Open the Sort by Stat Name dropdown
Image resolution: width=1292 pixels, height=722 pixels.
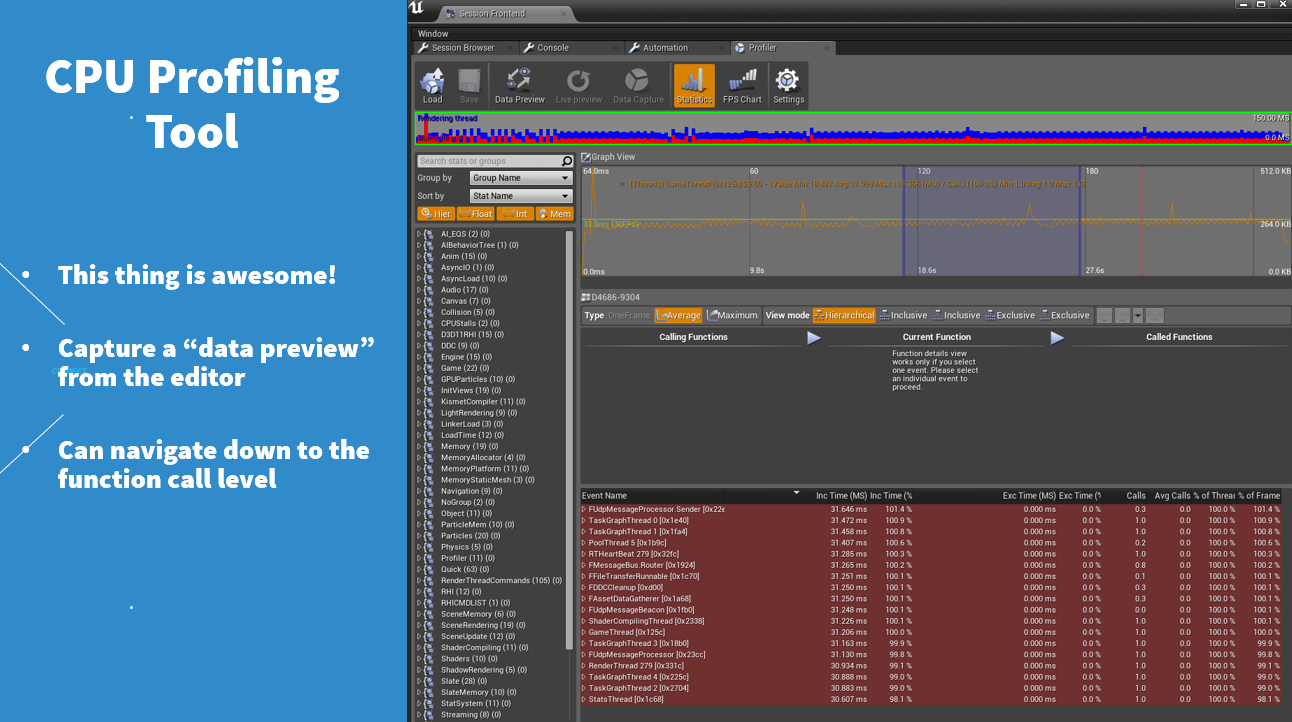[x=520, y=195]
